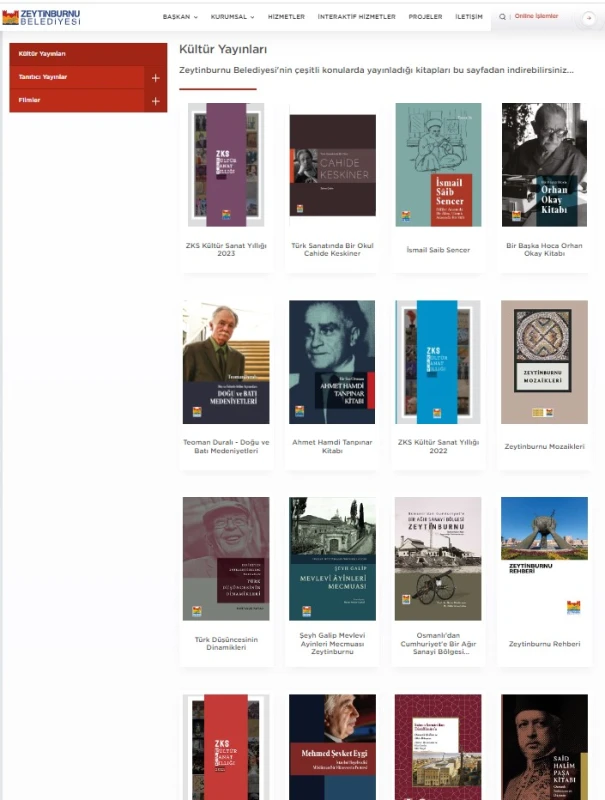Open the Mehmed Şevket Eygi book cover
Image resolution: width=605 pixels, height=800 pixels.
pyautogui.click(x=333, y=747)
